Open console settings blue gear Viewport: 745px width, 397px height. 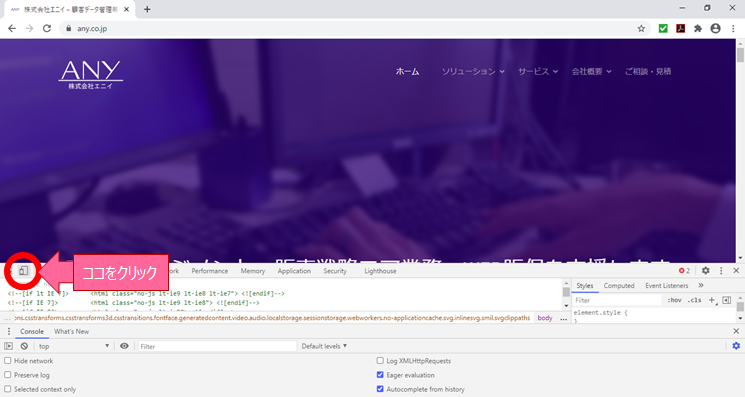click(736, 346)
